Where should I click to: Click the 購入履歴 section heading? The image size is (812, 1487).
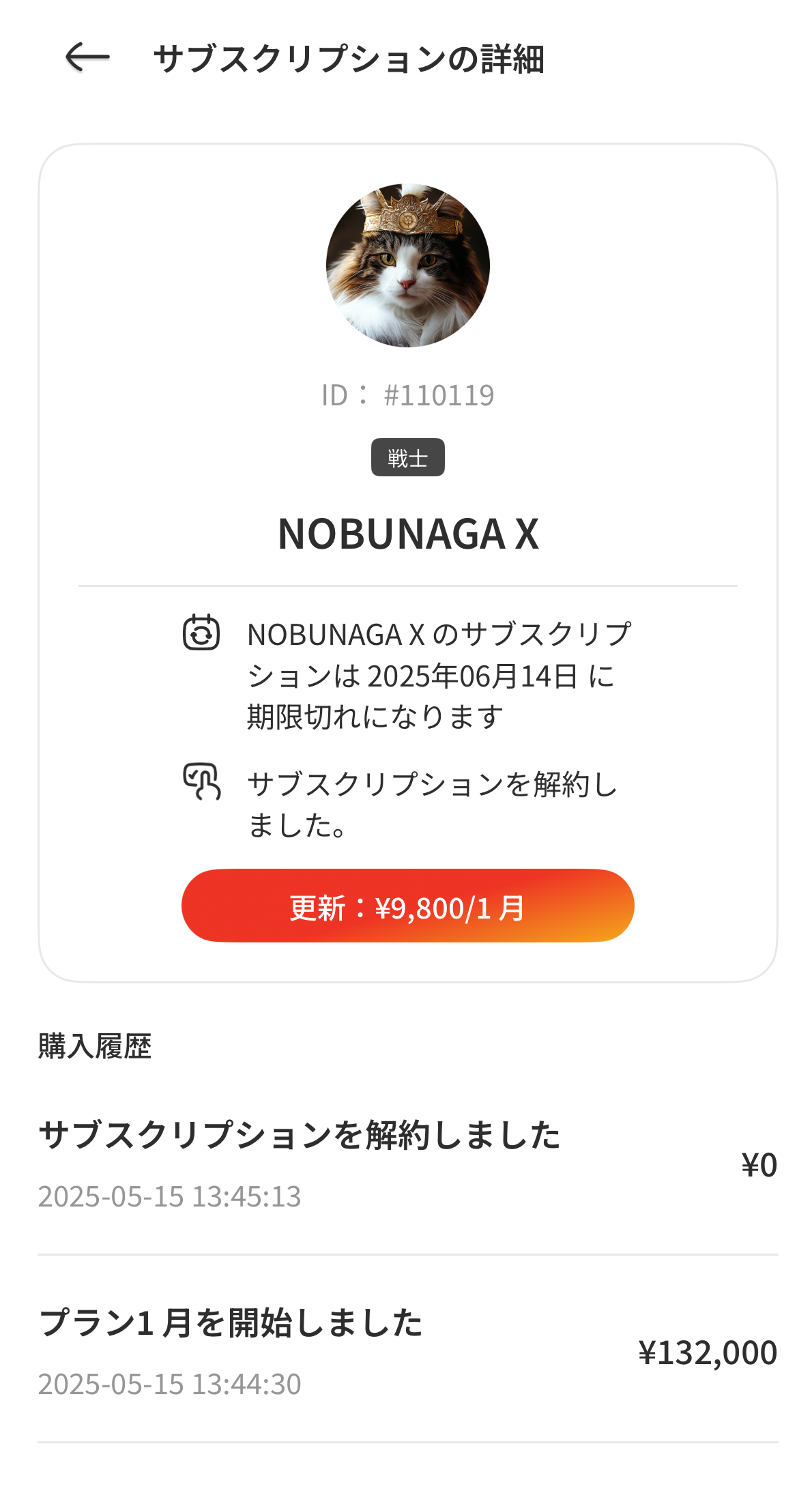pos(95,1046)
